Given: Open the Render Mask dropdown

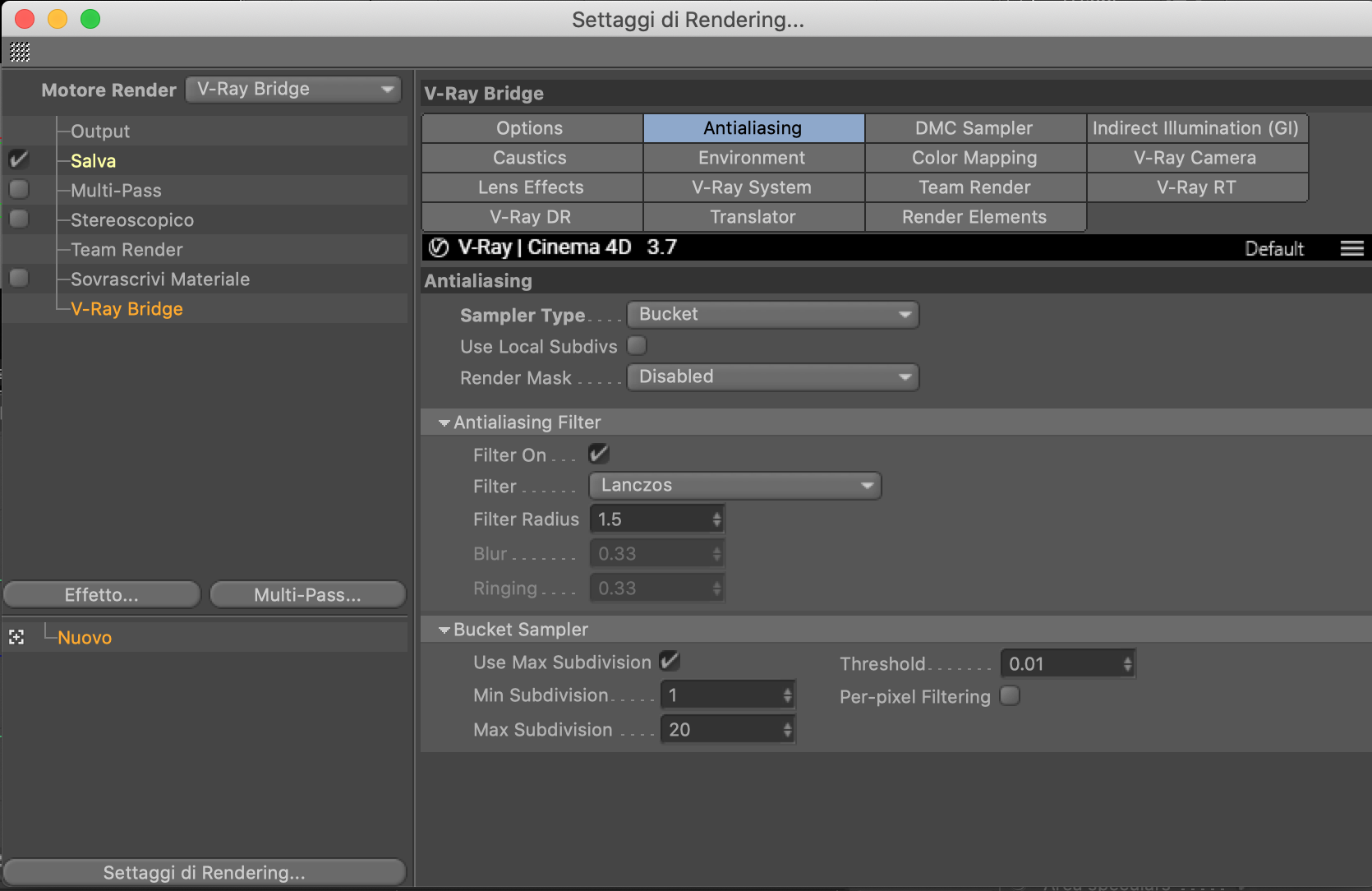Looking at the screenshot, I should (x=773, y=376).
